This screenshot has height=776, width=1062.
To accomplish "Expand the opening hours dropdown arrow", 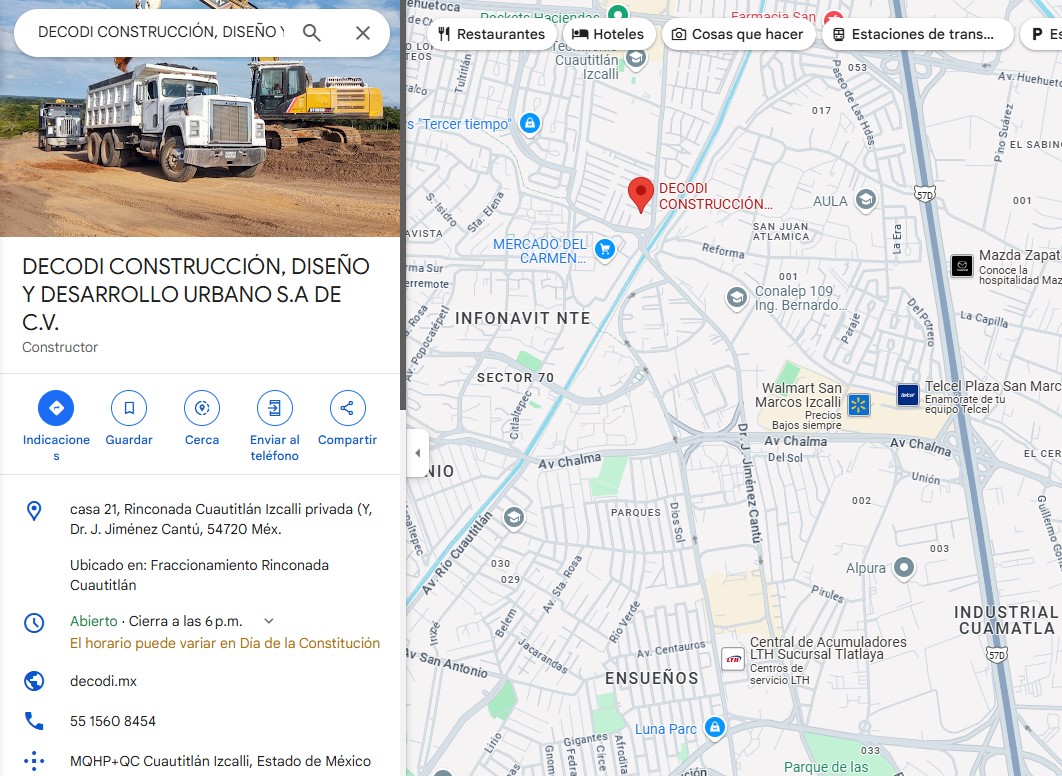I will pos(268,621).
